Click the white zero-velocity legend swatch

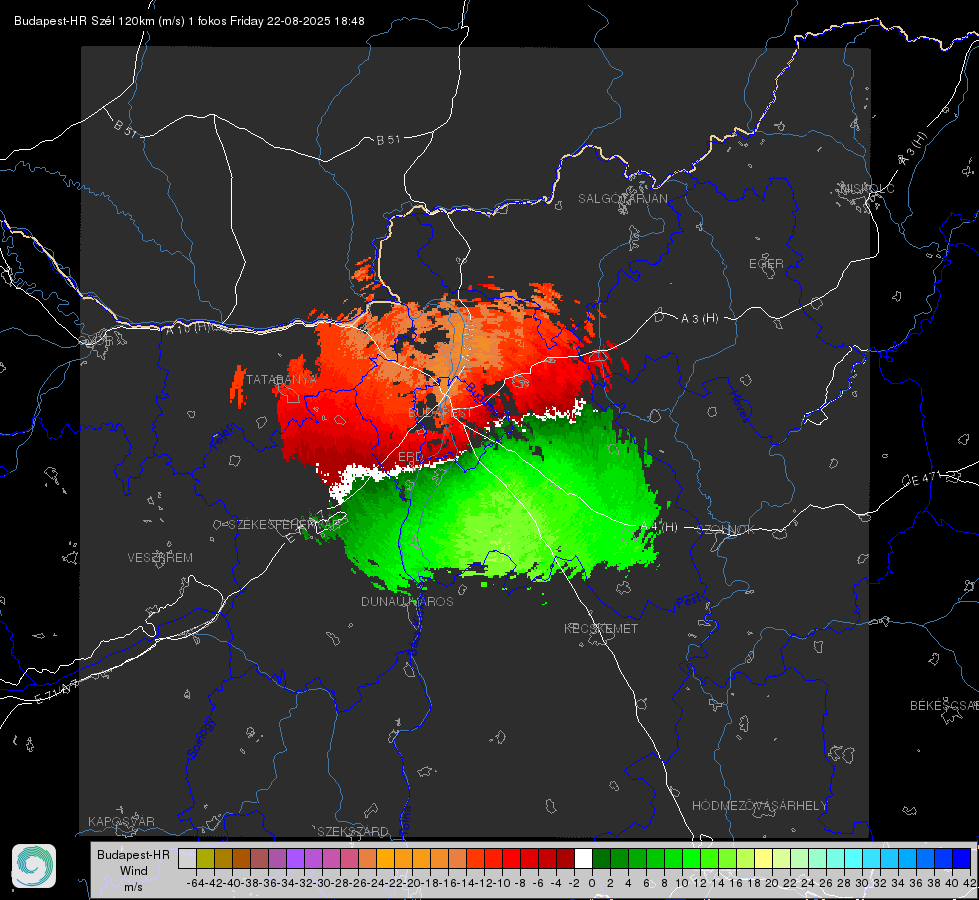[x=583, y=858]
